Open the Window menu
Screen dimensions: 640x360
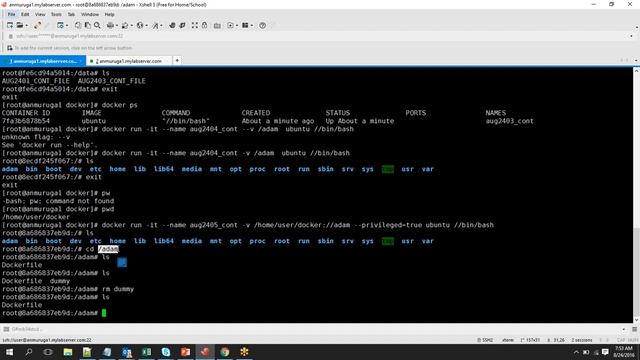pyautogui.click(x=90, y=14)
